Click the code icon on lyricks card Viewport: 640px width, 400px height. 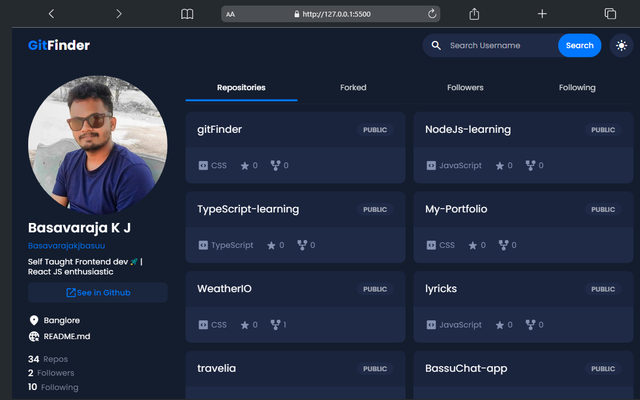click(x=431, y=324)
